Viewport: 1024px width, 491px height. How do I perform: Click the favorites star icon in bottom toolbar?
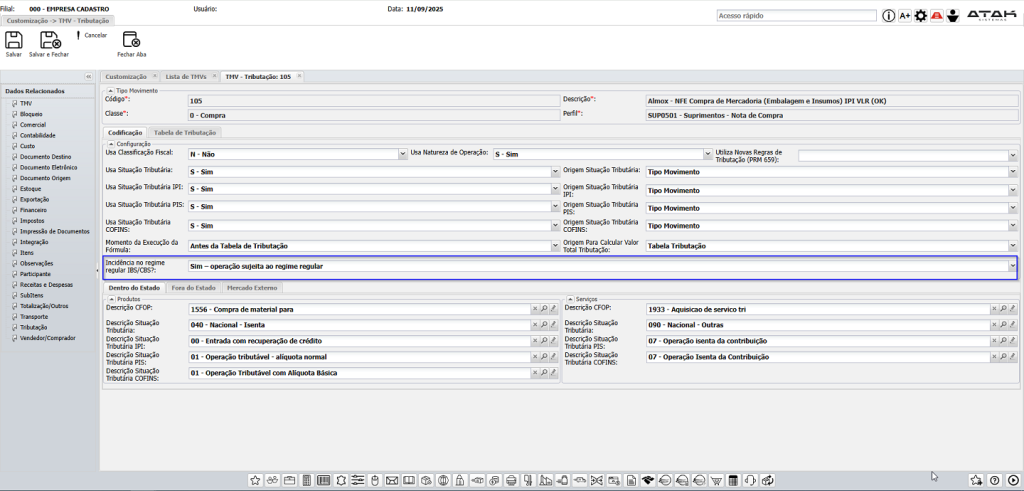point(255,481)
